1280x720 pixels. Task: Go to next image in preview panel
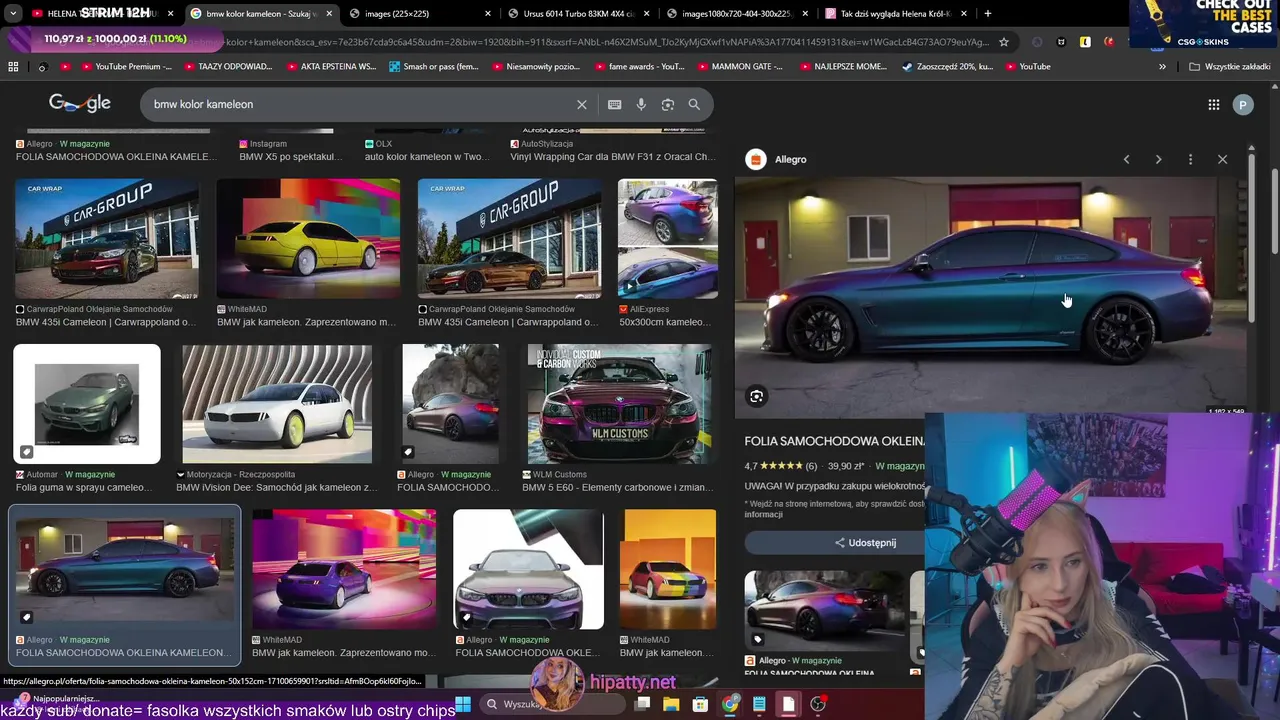[x=1158, y=159]
